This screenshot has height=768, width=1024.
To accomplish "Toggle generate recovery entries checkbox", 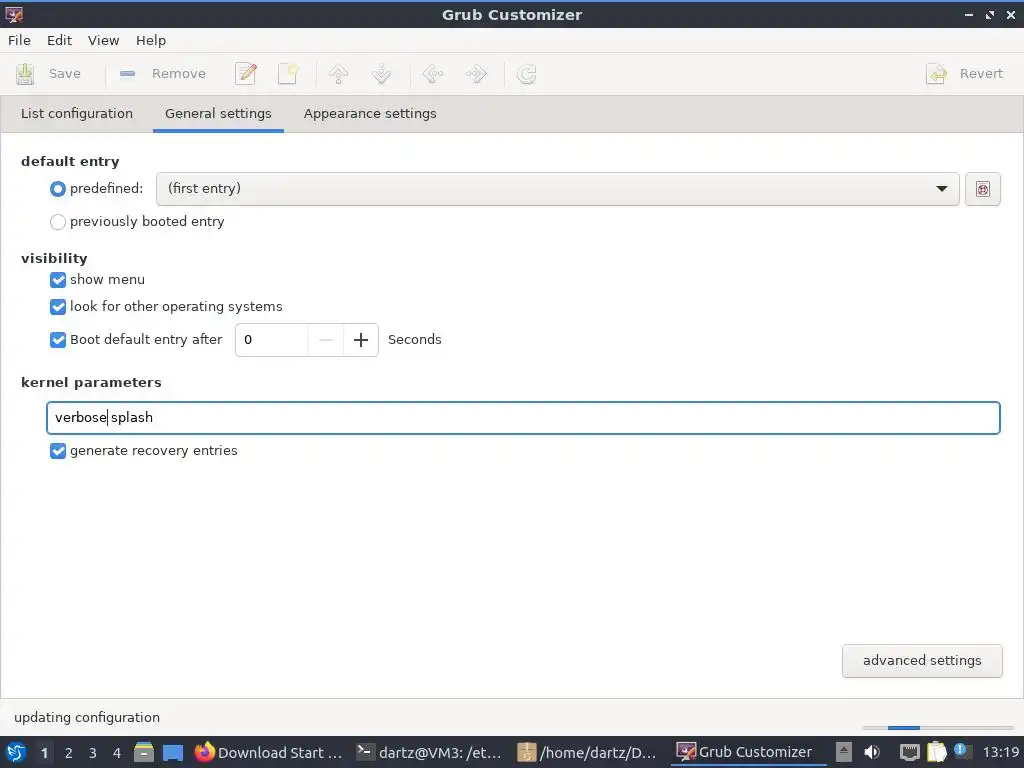I will coord(57,451).
